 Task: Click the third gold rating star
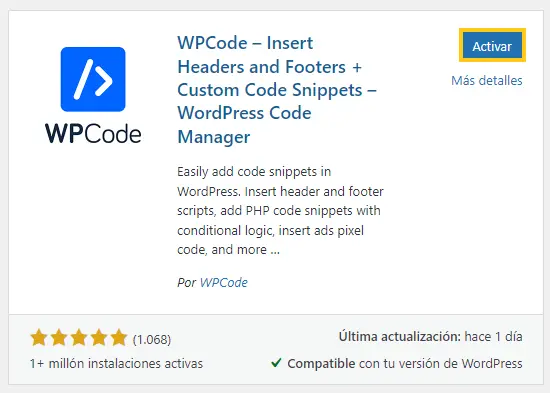tap(79, 338)
